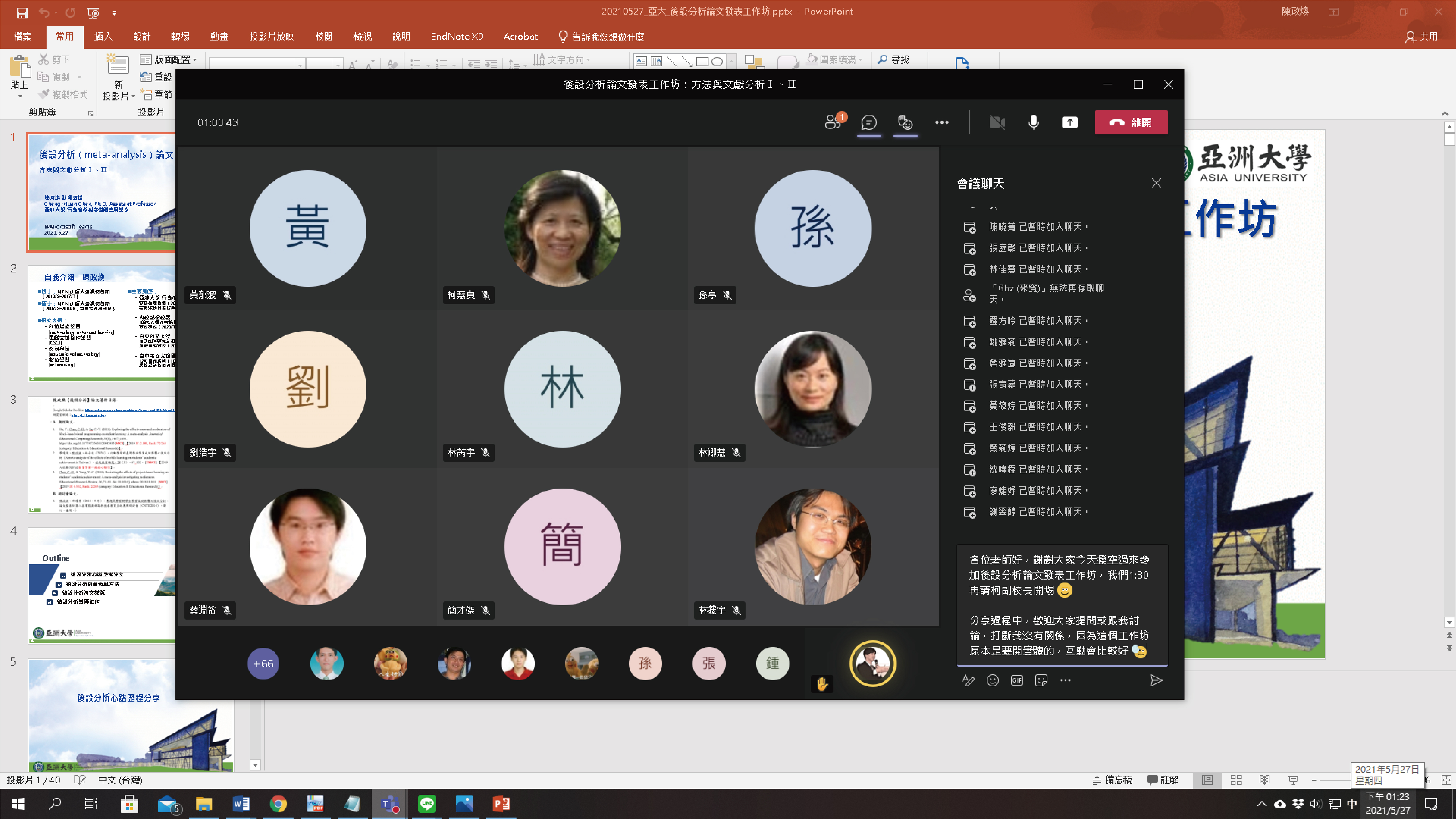Switch to Reading view in status bar
1456x819 pixels.
[1264, 780]
